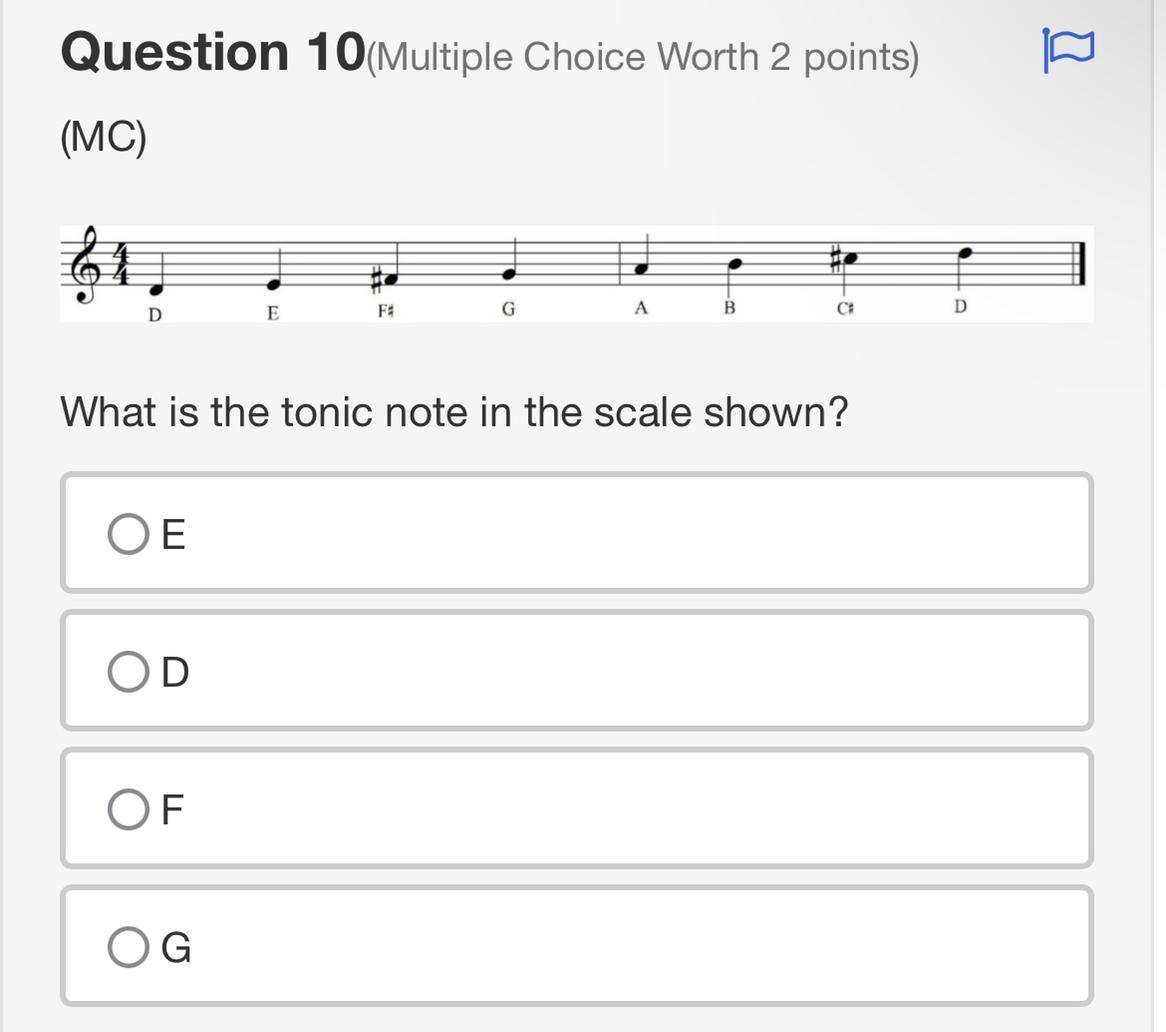This screenshot has width=1166, height=1032.
Task: Click the B note on the staff
Action: click(735, 264)
